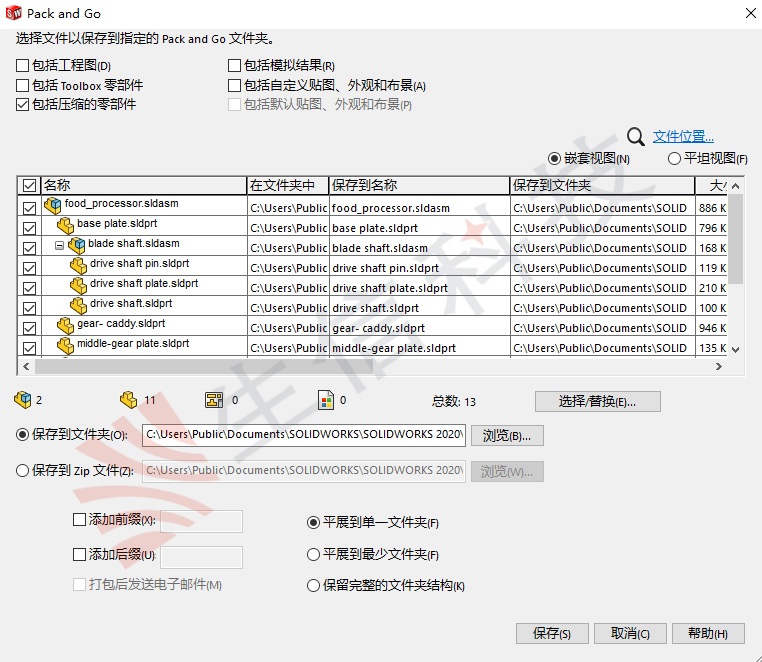Click the drive shaft.sldprt part icon

[78, 305]
